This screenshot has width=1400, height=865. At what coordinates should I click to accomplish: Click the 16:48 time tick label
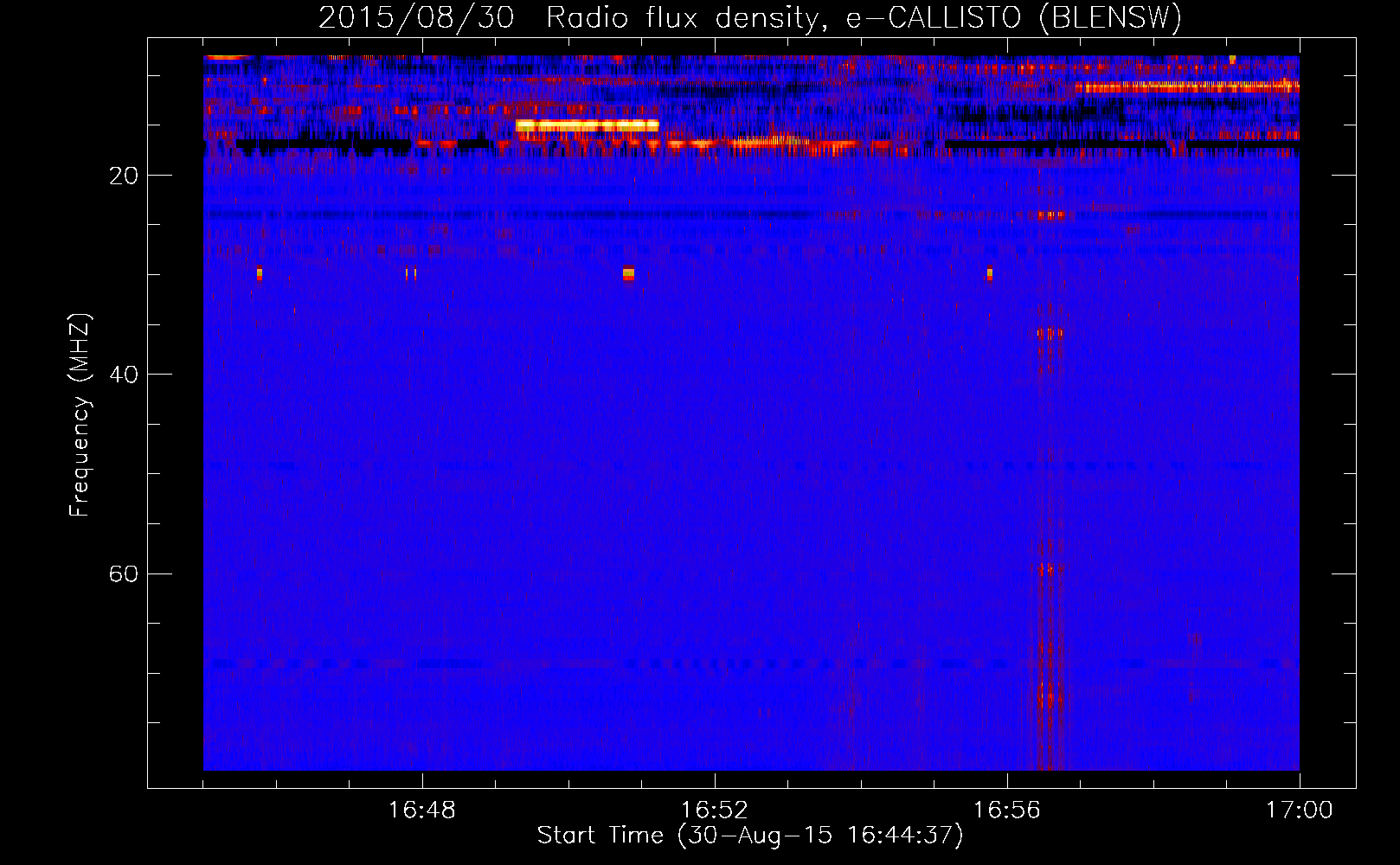click(x=422, y=811)
